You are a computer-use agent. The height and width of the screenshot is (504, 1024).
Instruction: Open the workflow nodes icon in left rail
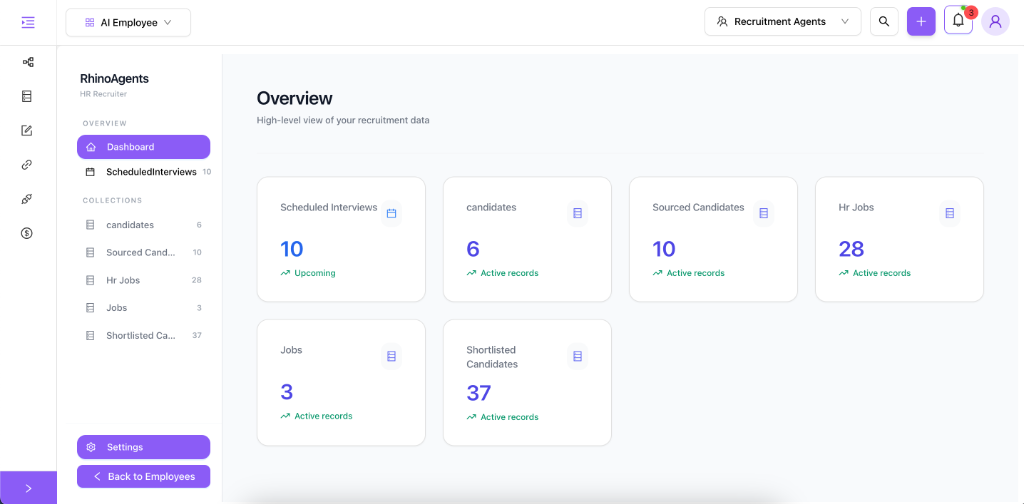(x=28, y=63)
